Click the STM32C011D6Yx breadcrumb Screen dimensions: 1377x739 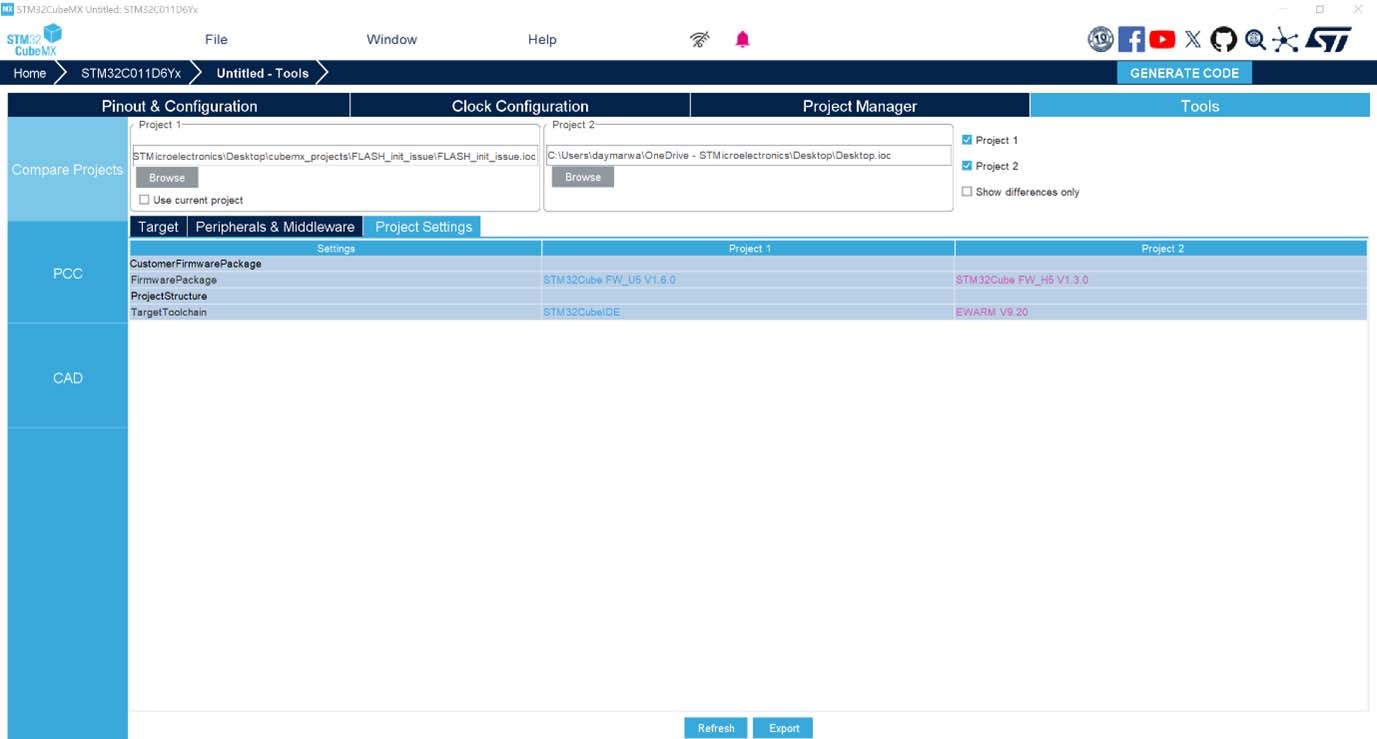click(x=131, y=73)
